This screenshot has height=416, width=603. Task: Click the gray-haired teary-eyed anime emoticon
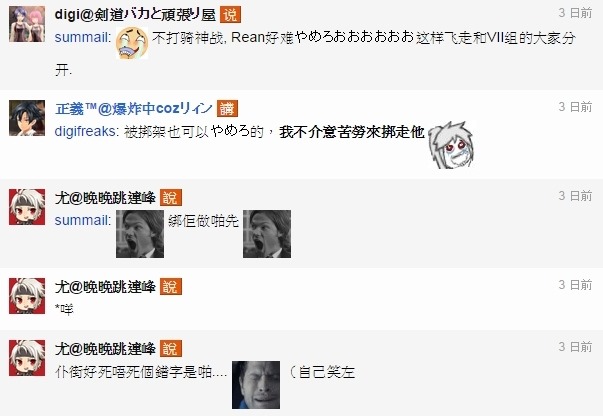coord(451,145)
